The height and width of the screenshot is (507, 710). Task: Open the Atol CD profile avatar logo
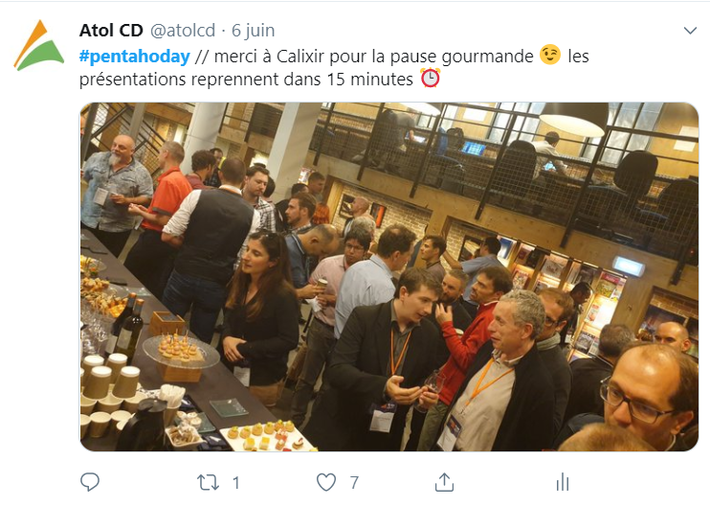coord(39,45)
